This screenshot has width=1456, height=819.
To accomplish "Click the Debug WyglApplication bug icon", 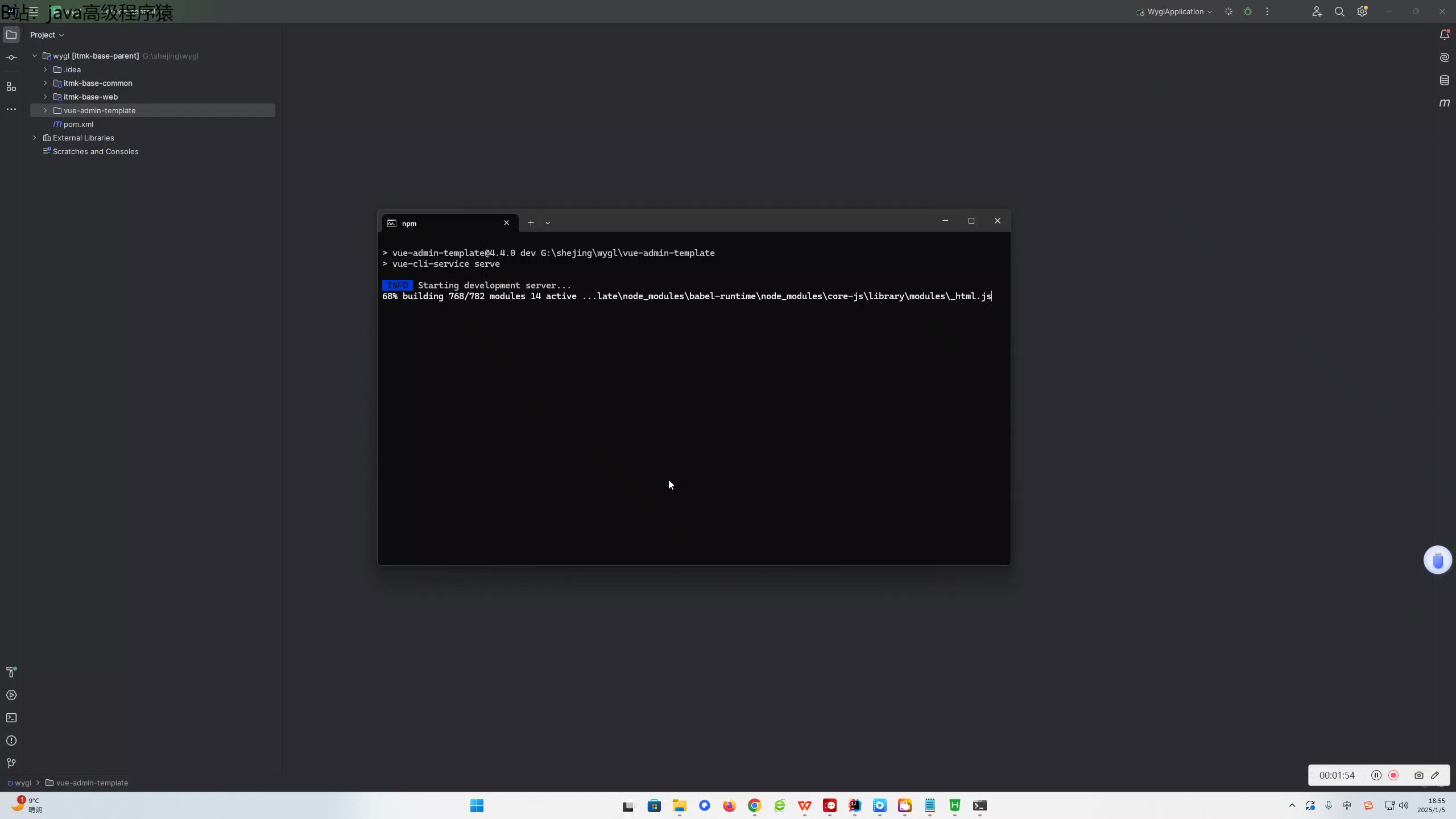I will (x=1248, y=11).
